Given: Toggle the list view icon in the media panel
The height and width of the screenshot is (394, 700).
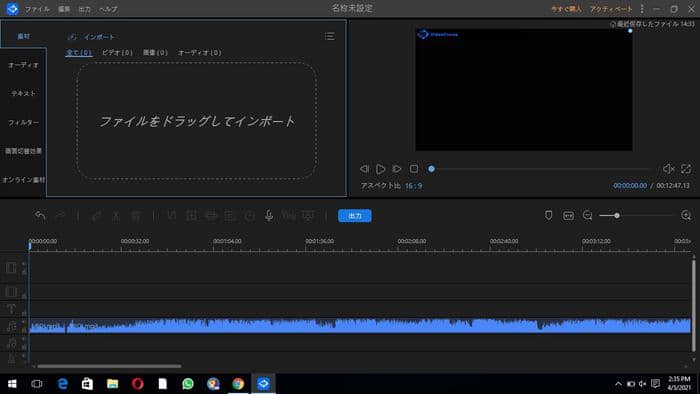Looking at the screenshot, I should tap(329, 36).
